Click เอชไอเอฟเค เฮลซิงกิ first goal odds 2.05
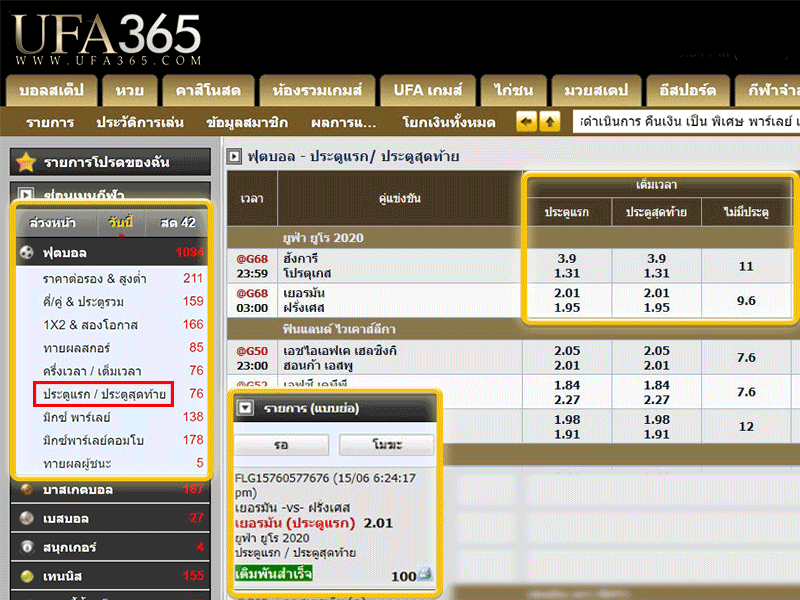The height and width of the screenshot is (600, 800). pyautogui.click(x=567, y=351)
